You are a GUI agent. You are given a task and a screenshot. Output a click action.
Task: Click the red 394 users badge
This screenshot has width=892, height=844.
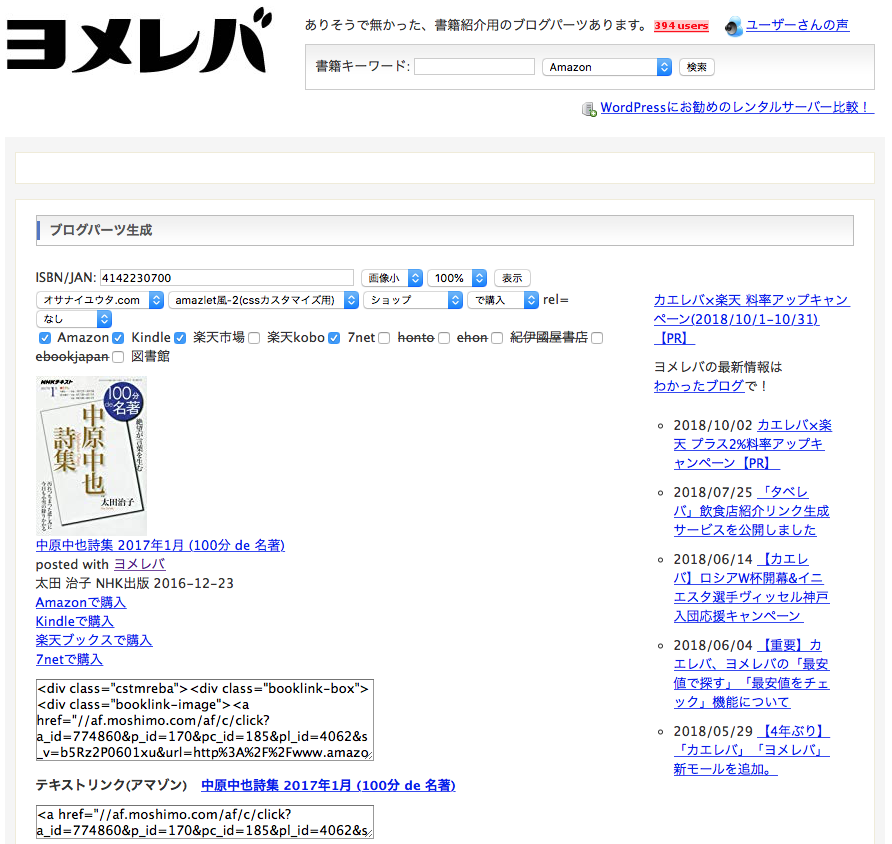[x=681, y=26]
